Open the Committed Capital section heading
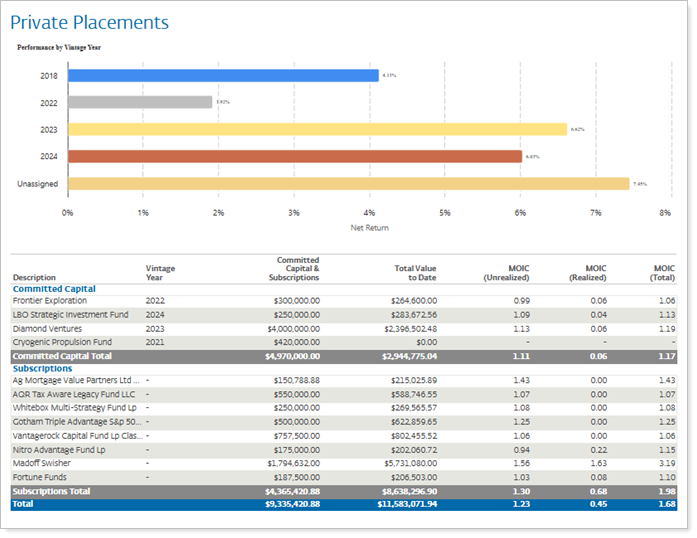697x538 pixels. (54, 289)
